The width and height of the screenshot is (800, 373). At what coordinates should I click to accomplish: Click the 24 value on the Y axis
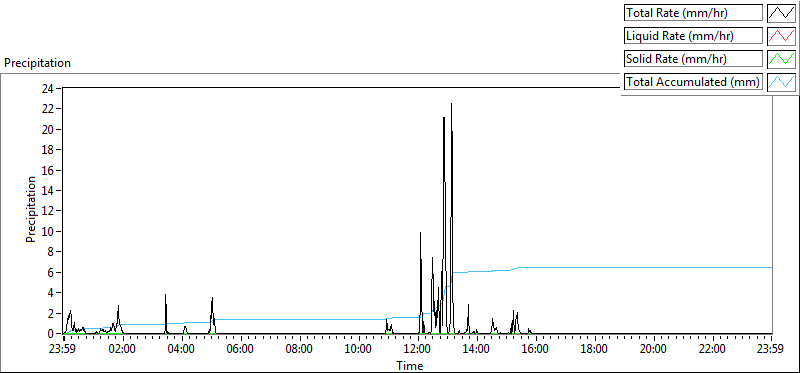coord(48,88)
